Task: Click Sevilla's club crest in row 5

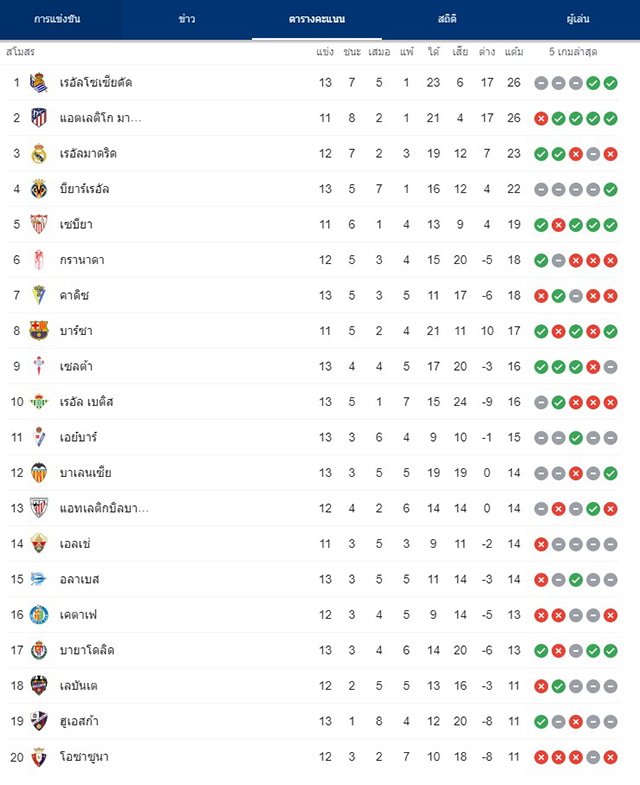Action: click(x=39, y=225)
